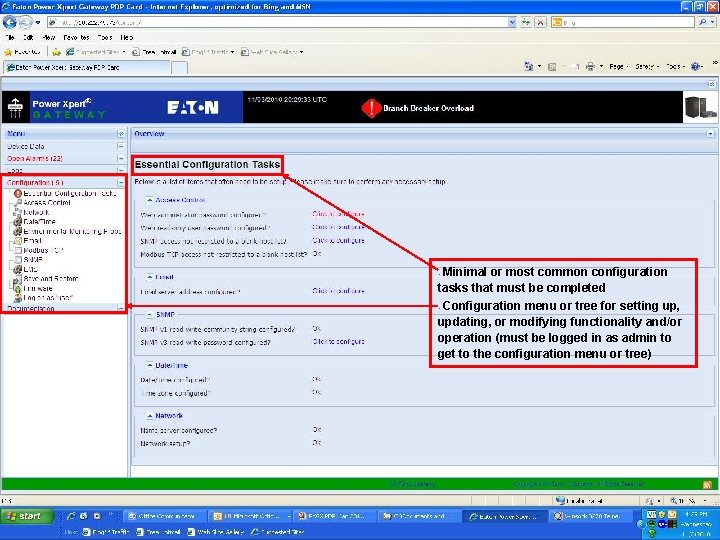Click the Essential Configuration Tasks tree icon
The width and height of the screenshot is (720, 540).
point(18,194)
